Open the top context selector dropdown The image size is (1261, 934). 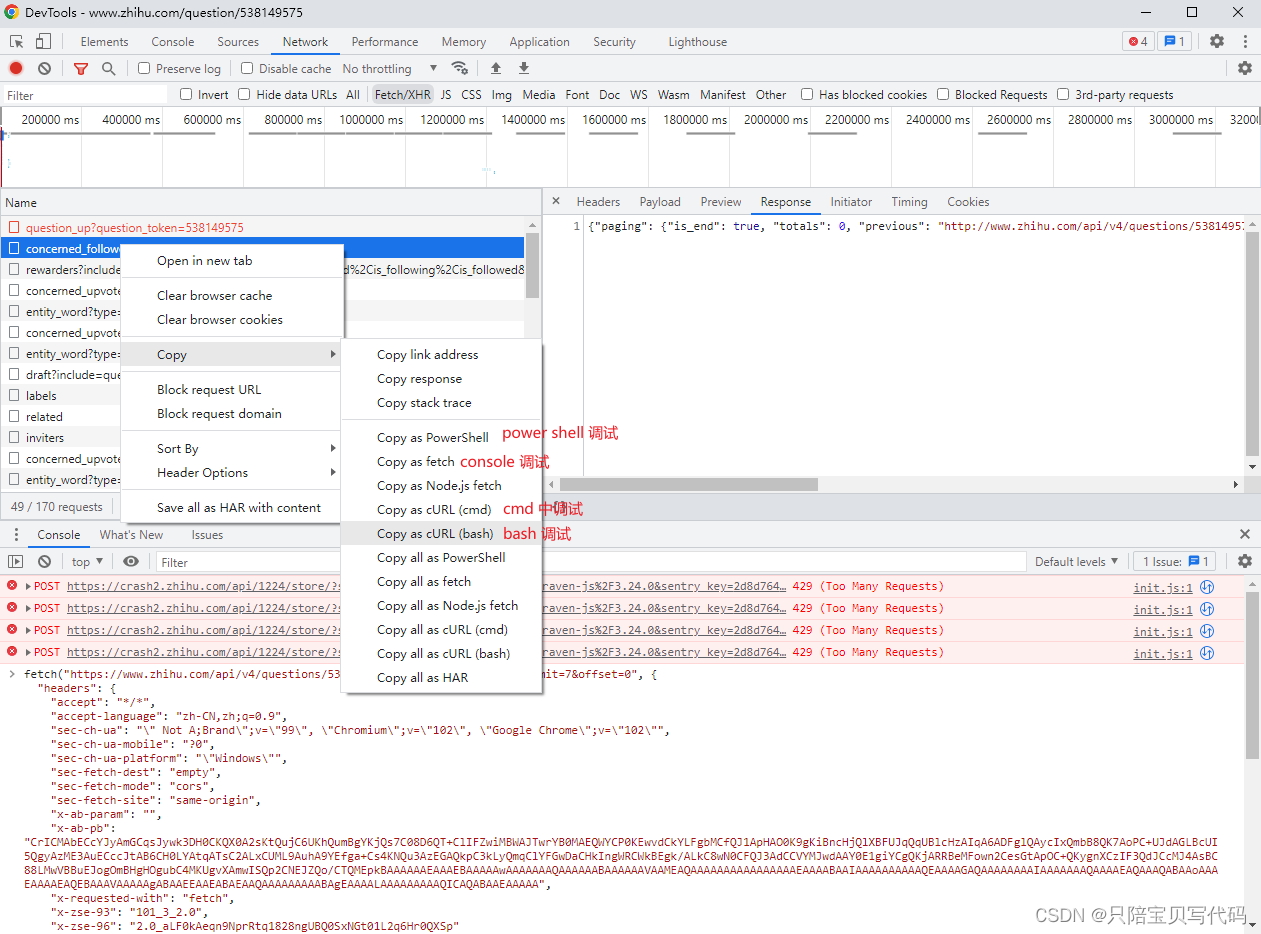click(87, 561)
